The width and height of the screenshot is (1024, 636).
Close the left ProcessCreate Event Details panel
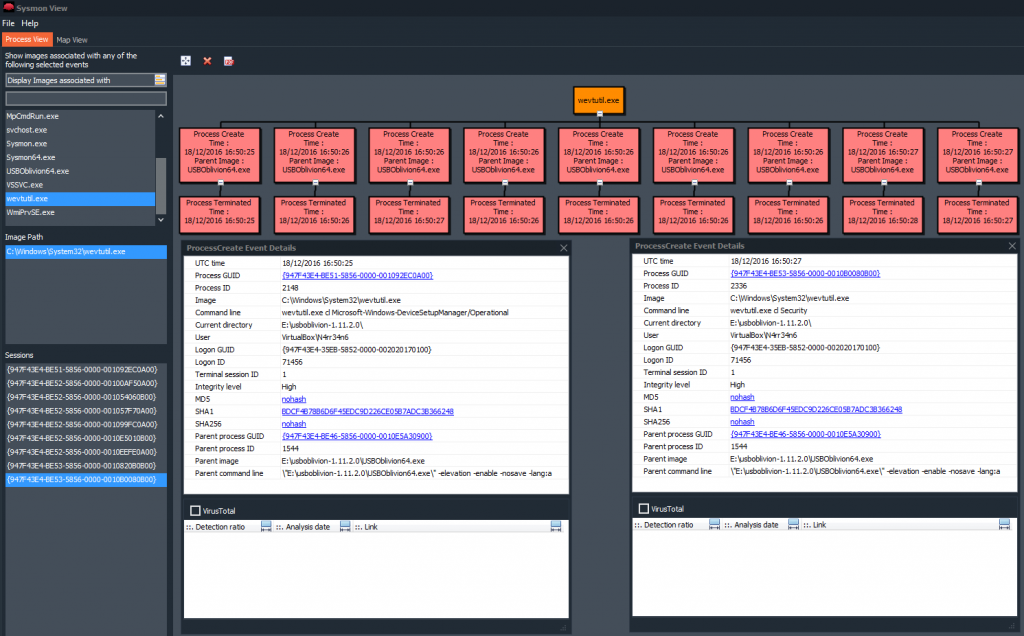pyautogui.click(x=563, y=247)
